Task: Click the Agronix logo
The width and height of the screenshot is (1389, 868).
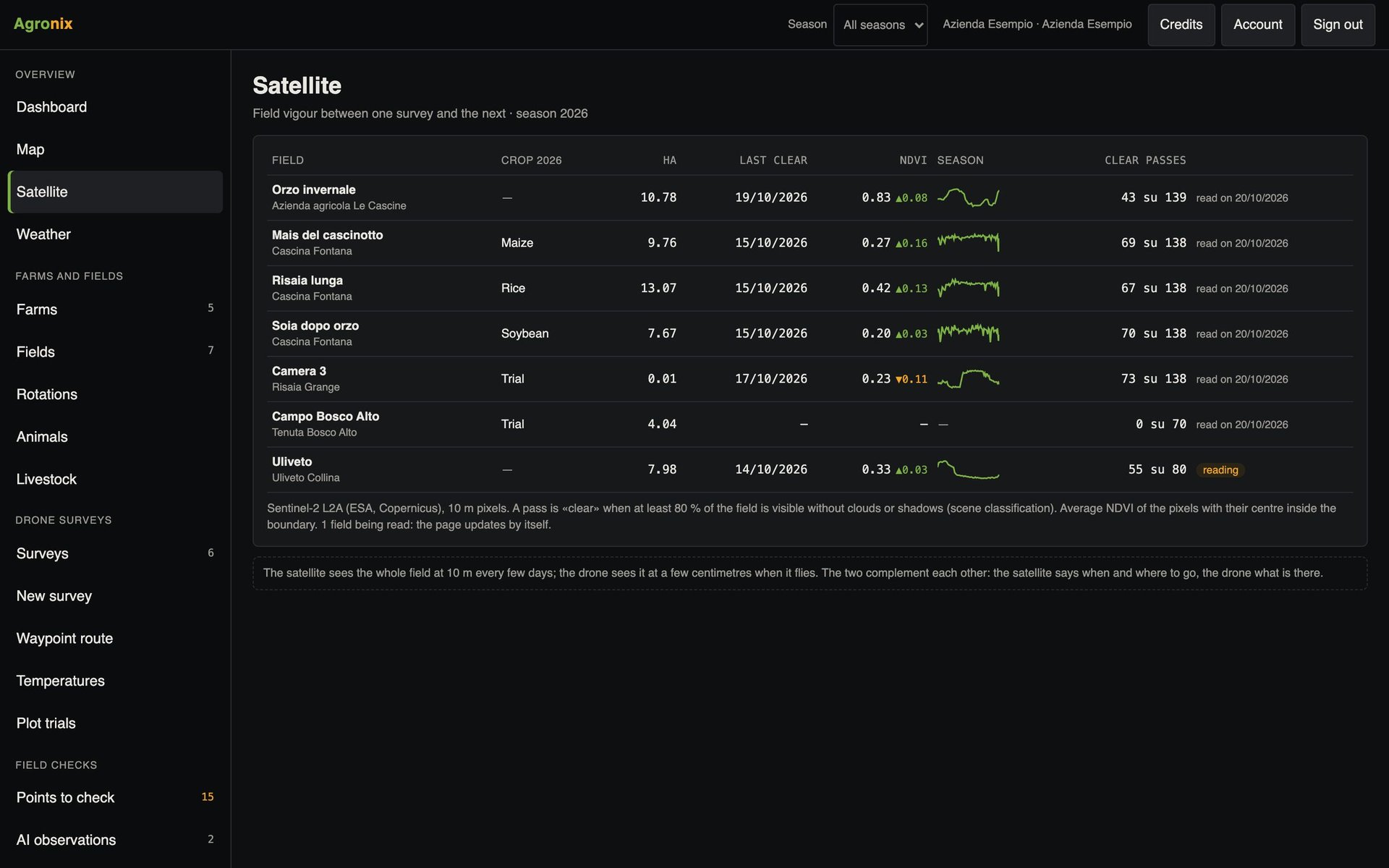Action: click(x=43, y=24)
